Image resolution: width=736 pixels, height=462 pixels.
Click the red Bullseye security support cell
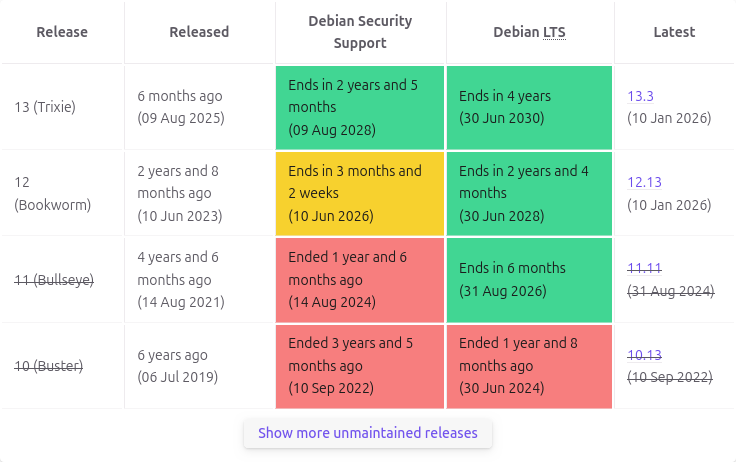[x=360, y=279]
